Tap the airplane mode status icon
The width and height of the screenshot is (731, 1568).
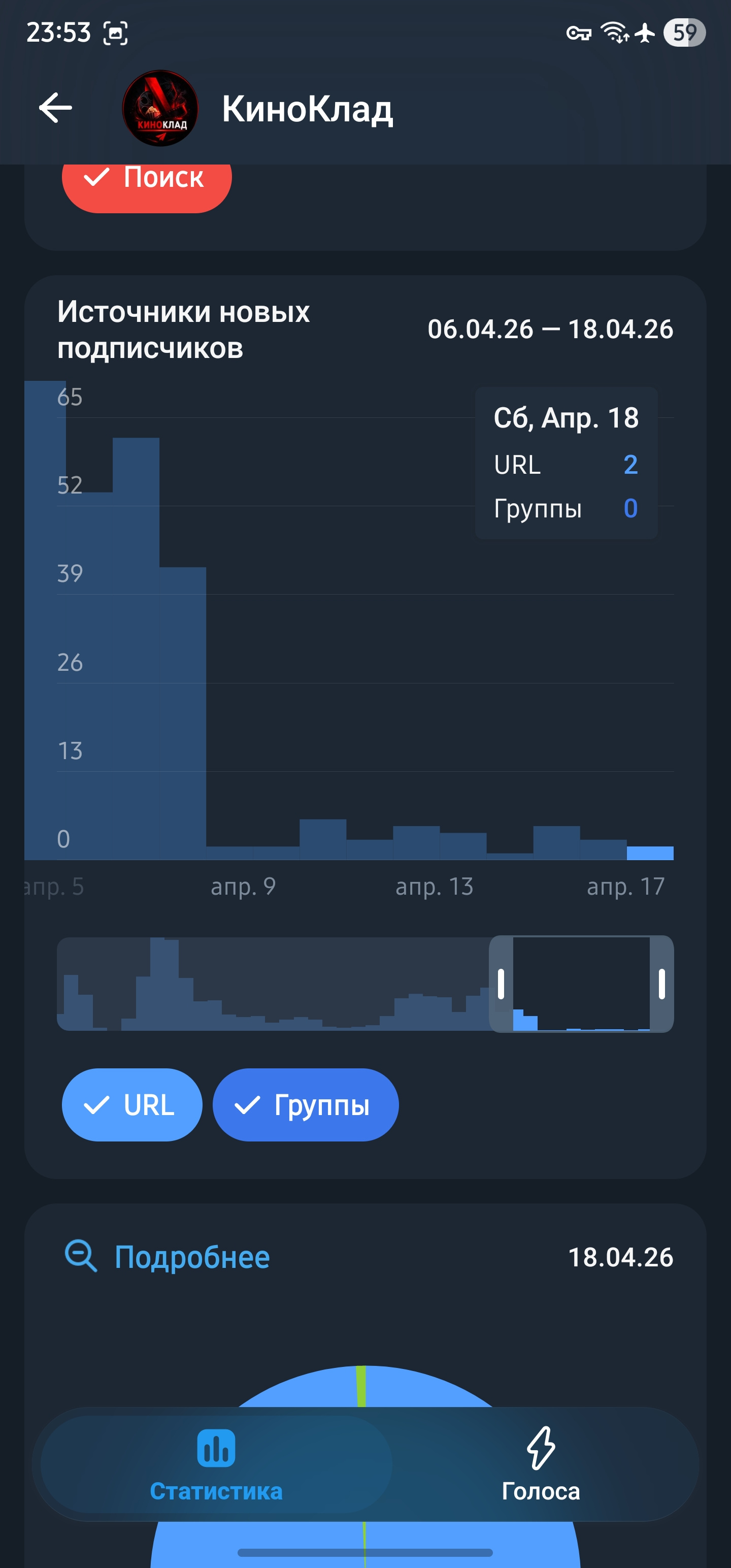pos(645,33)
